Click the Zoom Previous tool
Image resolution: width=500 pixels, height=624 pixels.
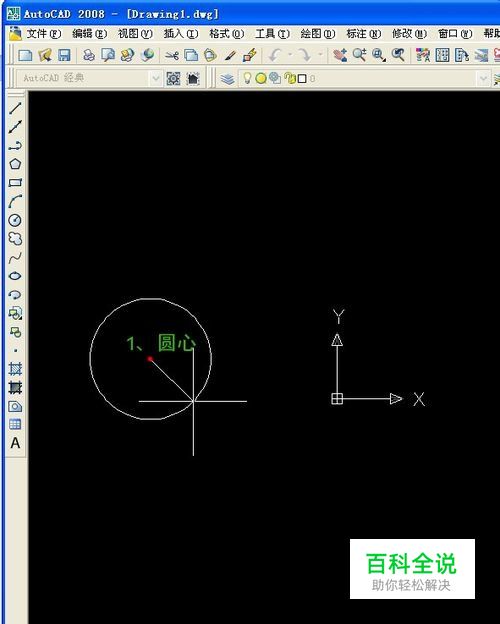coord(398,55)
